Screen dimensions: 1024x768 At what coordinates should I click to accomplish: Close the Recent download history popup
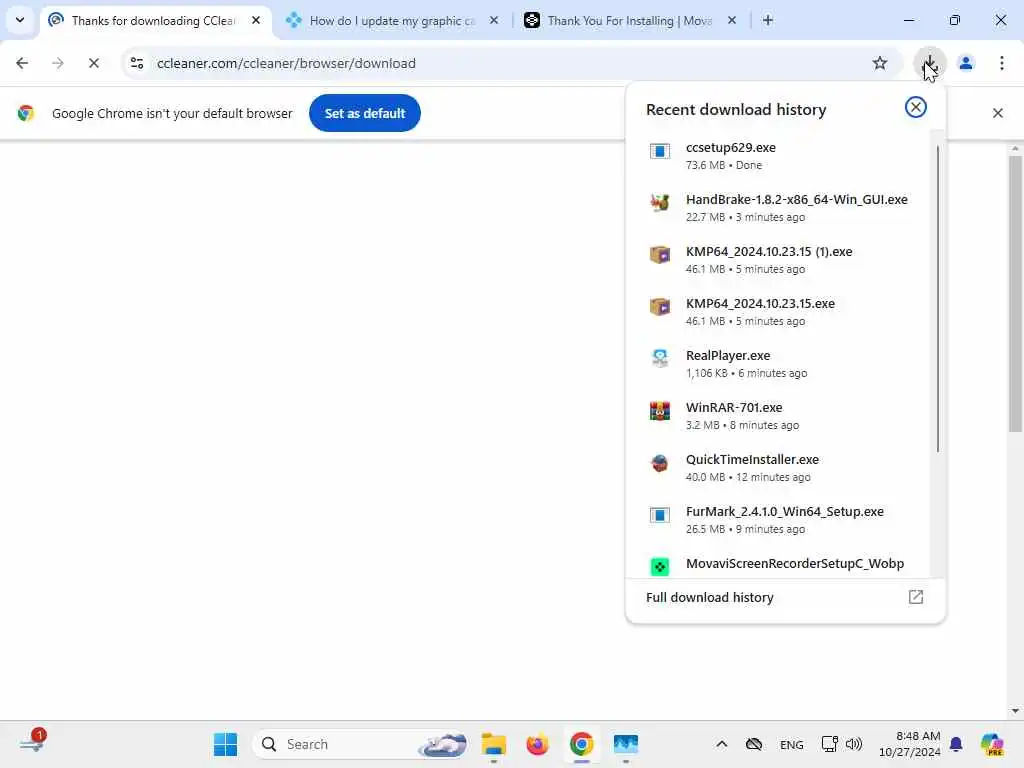tap(916, 107)
